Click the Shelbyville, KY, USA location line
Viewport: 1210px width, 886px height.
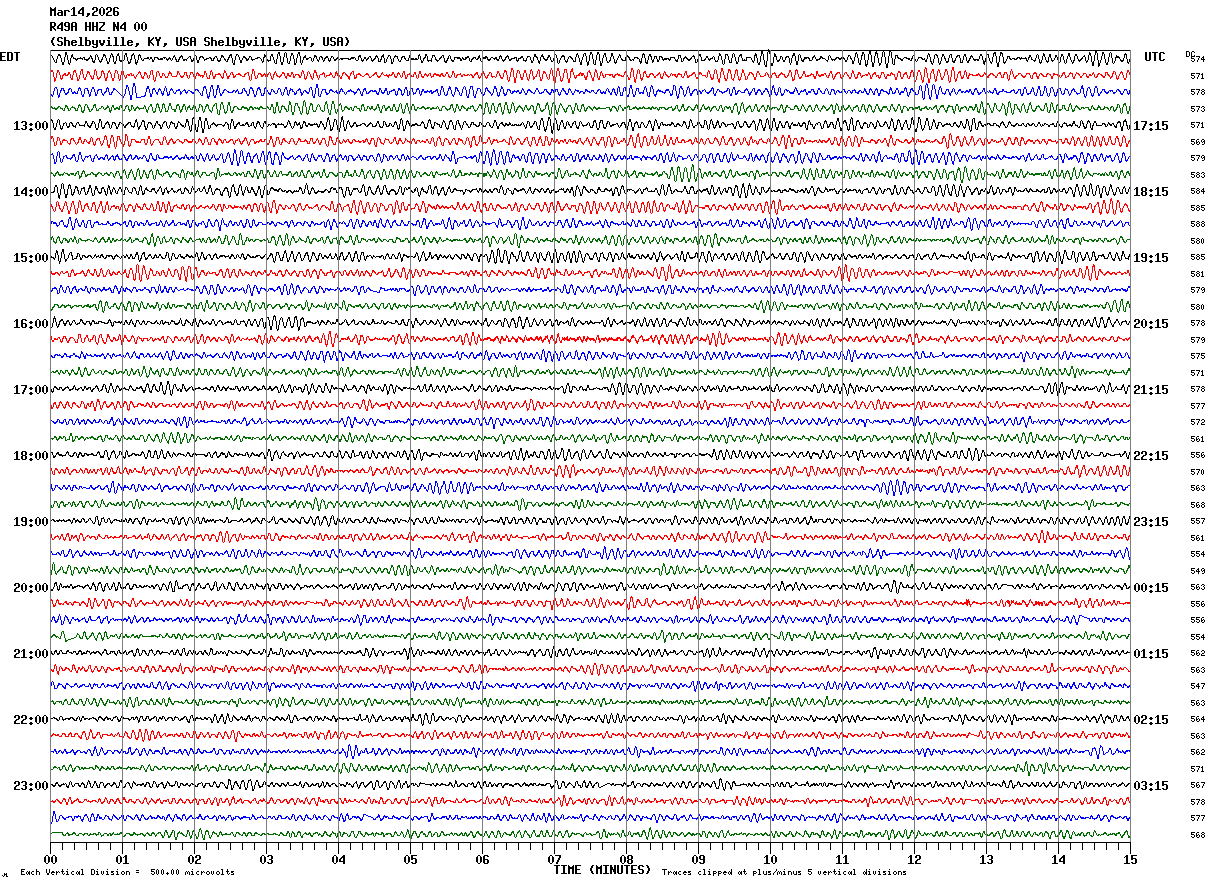click(x=200, y=42)
